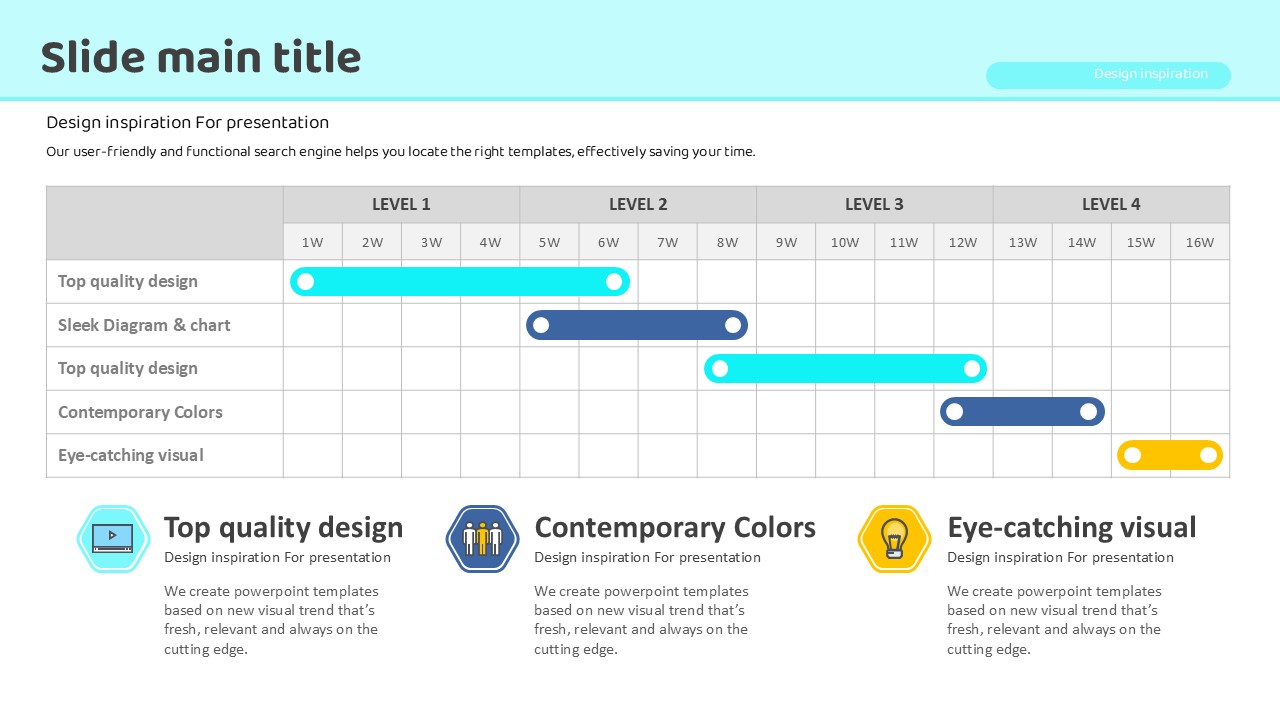Select the LEVEL 1 header cell
This screenshot has height=720, width=1280.
401,204
